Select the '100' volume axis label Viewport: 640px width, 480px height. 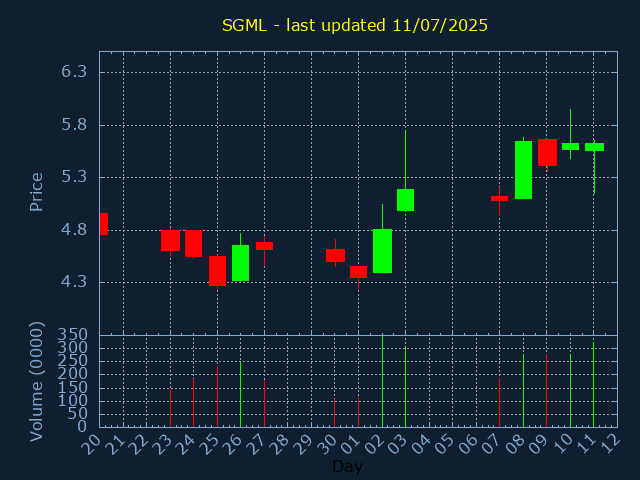73,400
